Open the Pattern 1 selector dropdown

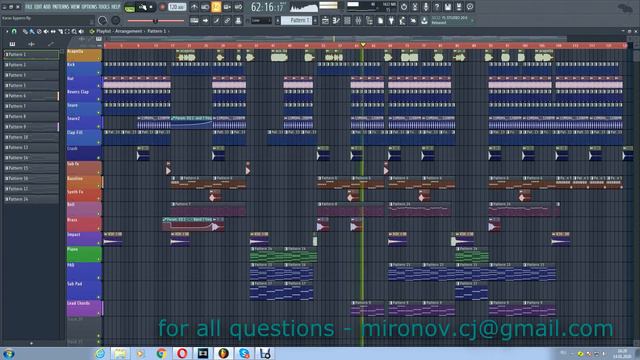(x=297, y=20)
